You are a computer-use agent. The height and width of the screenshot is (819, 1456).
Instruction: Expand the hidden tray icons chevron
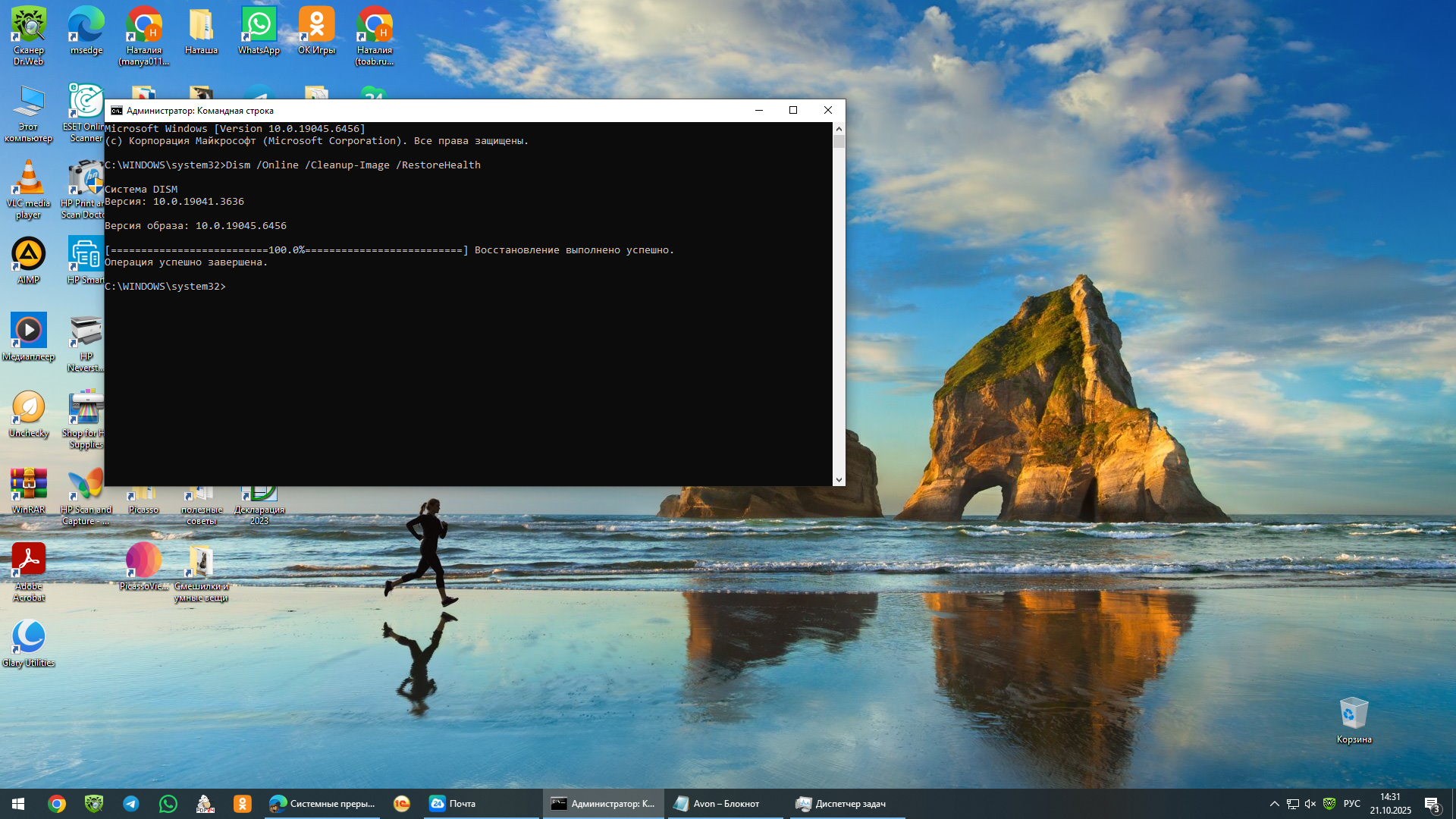click(x=1274, y=804)
